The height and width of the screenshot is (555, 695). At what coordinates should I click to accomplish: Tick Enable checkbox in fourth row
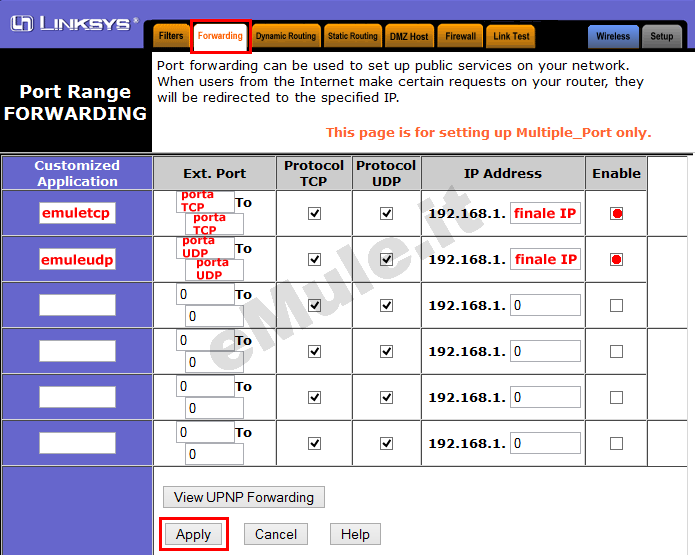click(616, 352)
